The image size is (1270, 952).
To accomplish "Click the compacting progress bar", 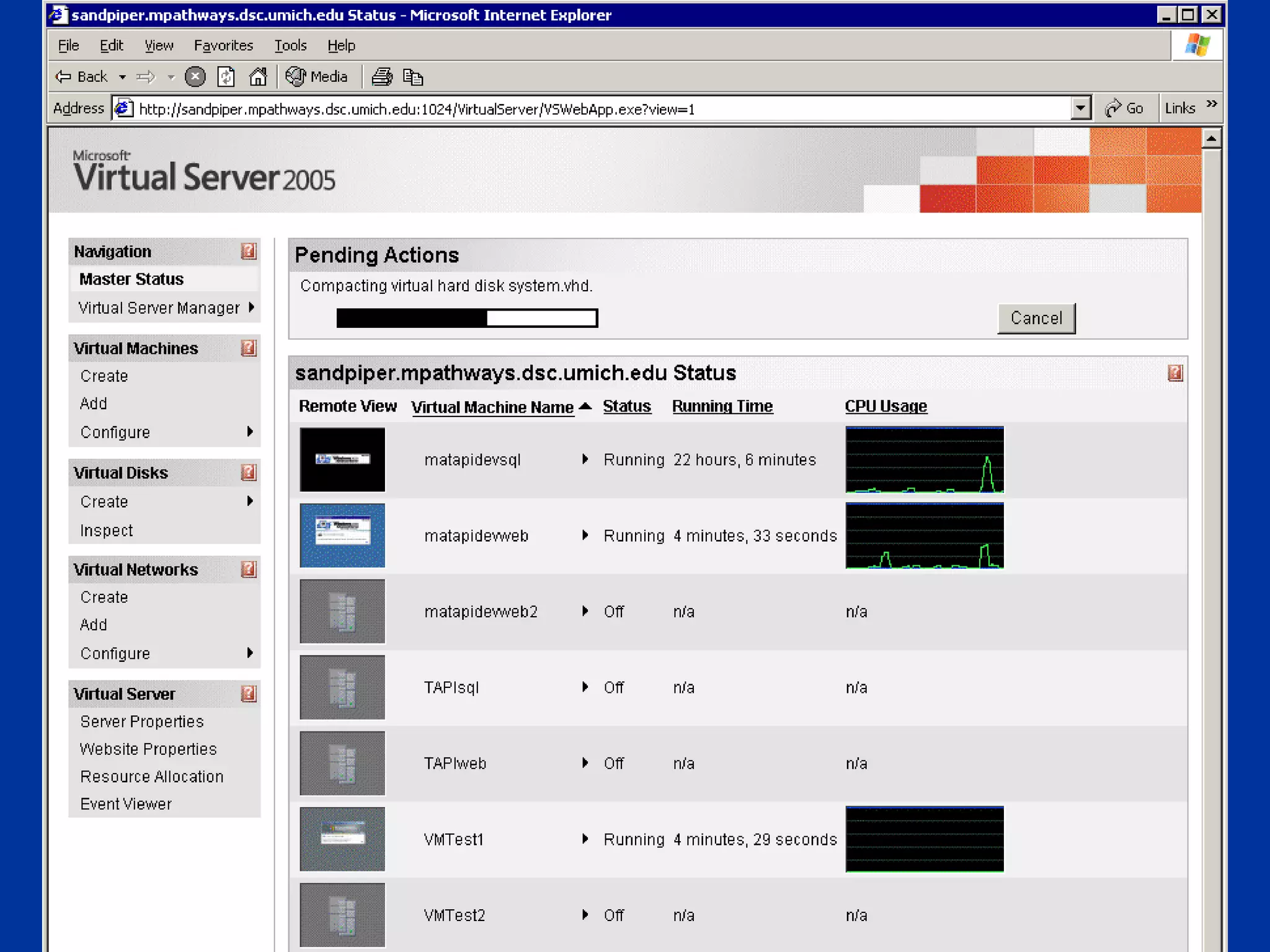I will coord(467,318).
